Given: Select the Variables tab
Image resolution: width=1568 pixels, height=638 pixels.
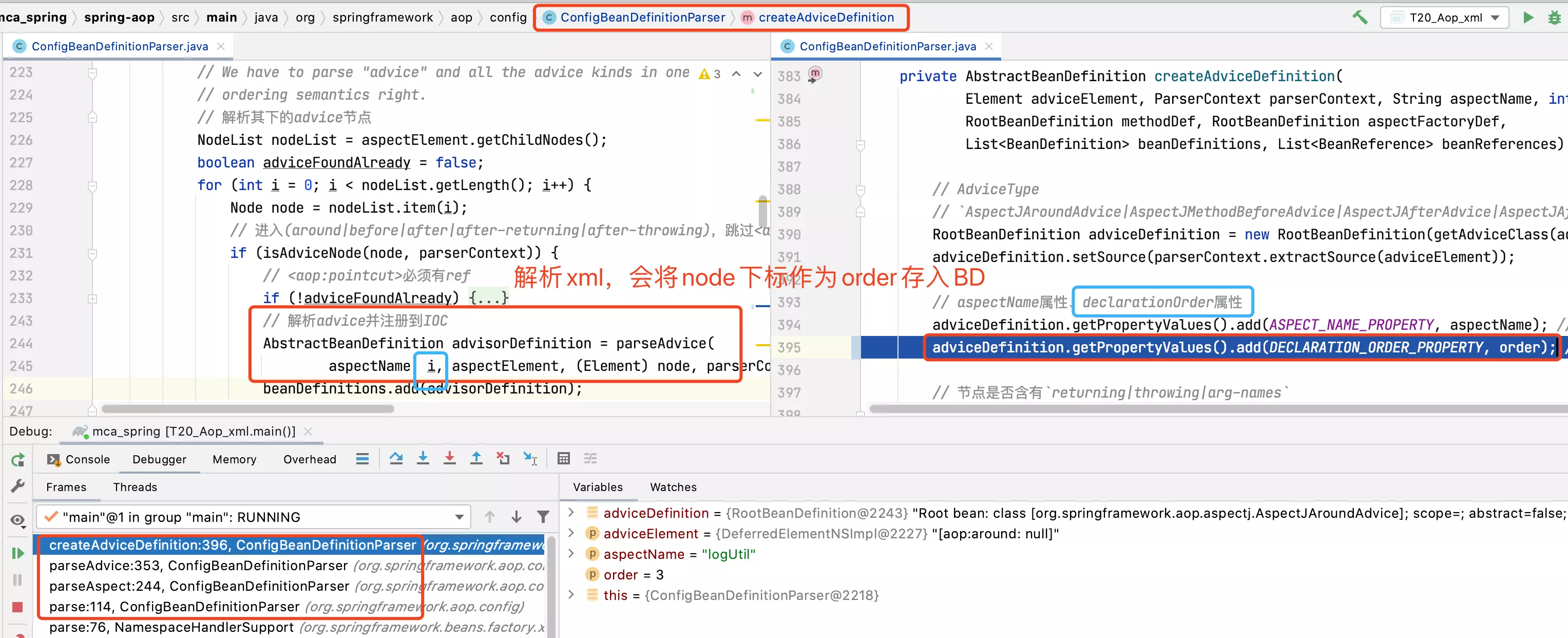Looking at the screenshot, I should 598,487.
